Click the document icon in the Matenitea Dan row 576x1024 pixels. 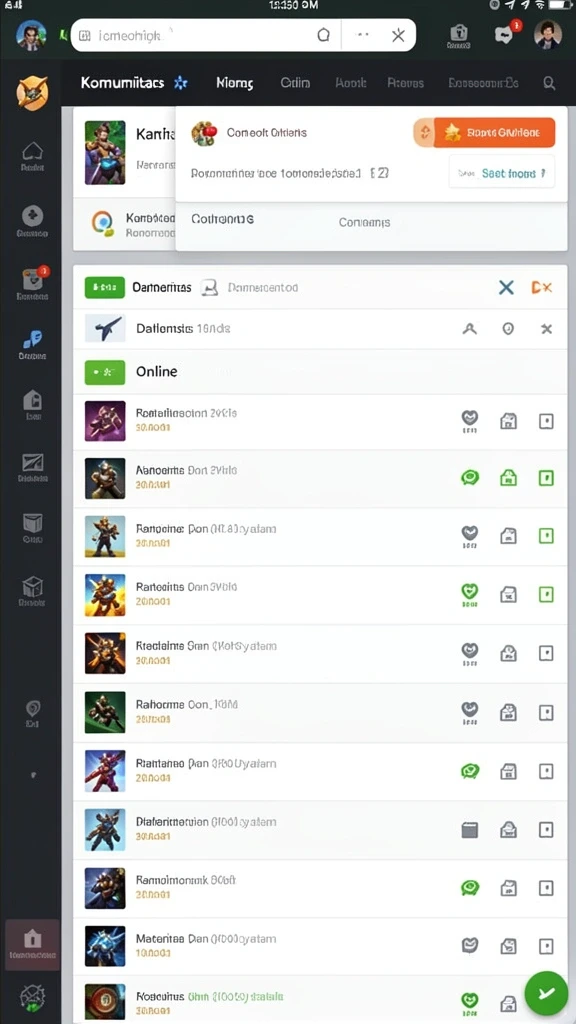coord(508,946)
